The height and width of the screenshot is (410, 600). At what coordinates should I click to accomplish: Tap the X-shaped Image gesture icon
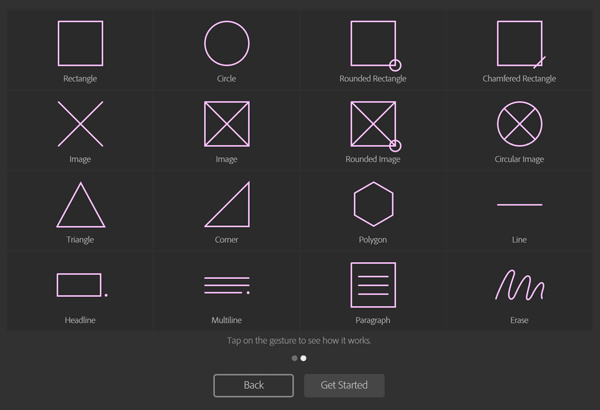80,124
